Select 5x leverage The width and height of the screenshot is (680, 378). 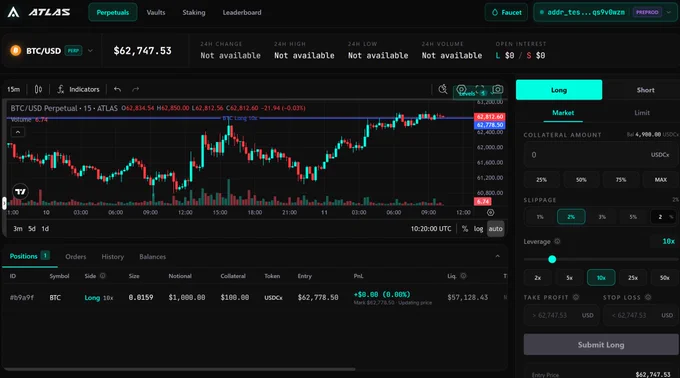pyautogui.click(x=569, y=277)
